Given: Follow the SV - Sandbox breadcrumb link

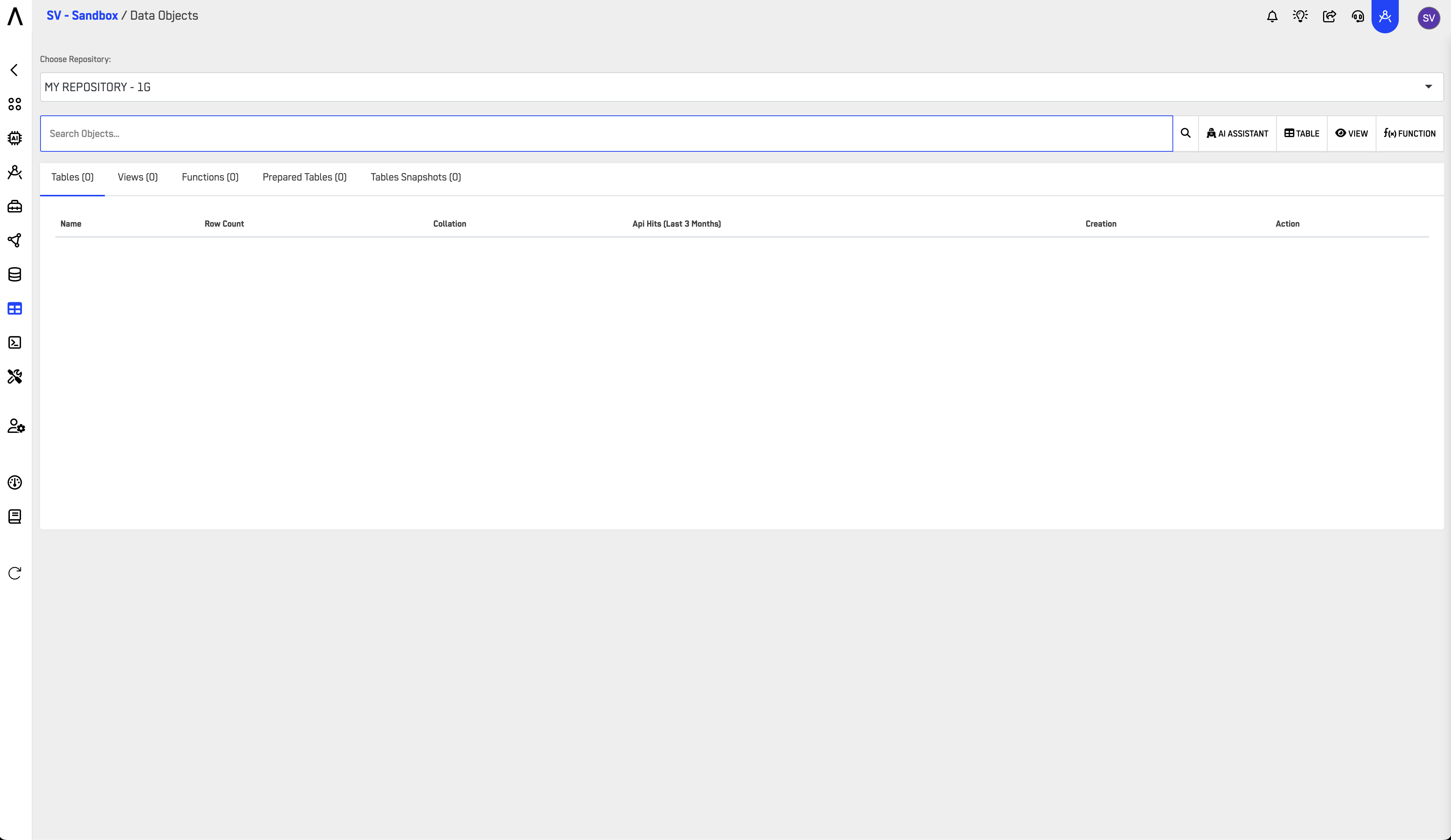Looking at the screenshot, I should coord(83,16).
